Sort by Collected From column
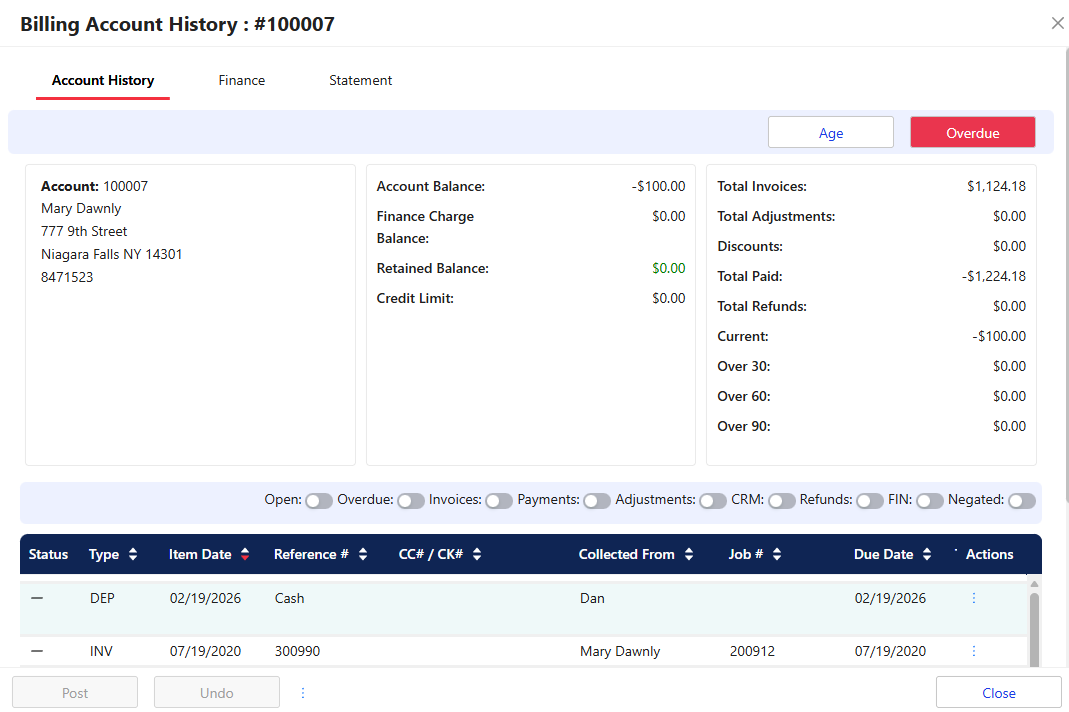This screenshot has height=712, width=1069. [689, 554]
